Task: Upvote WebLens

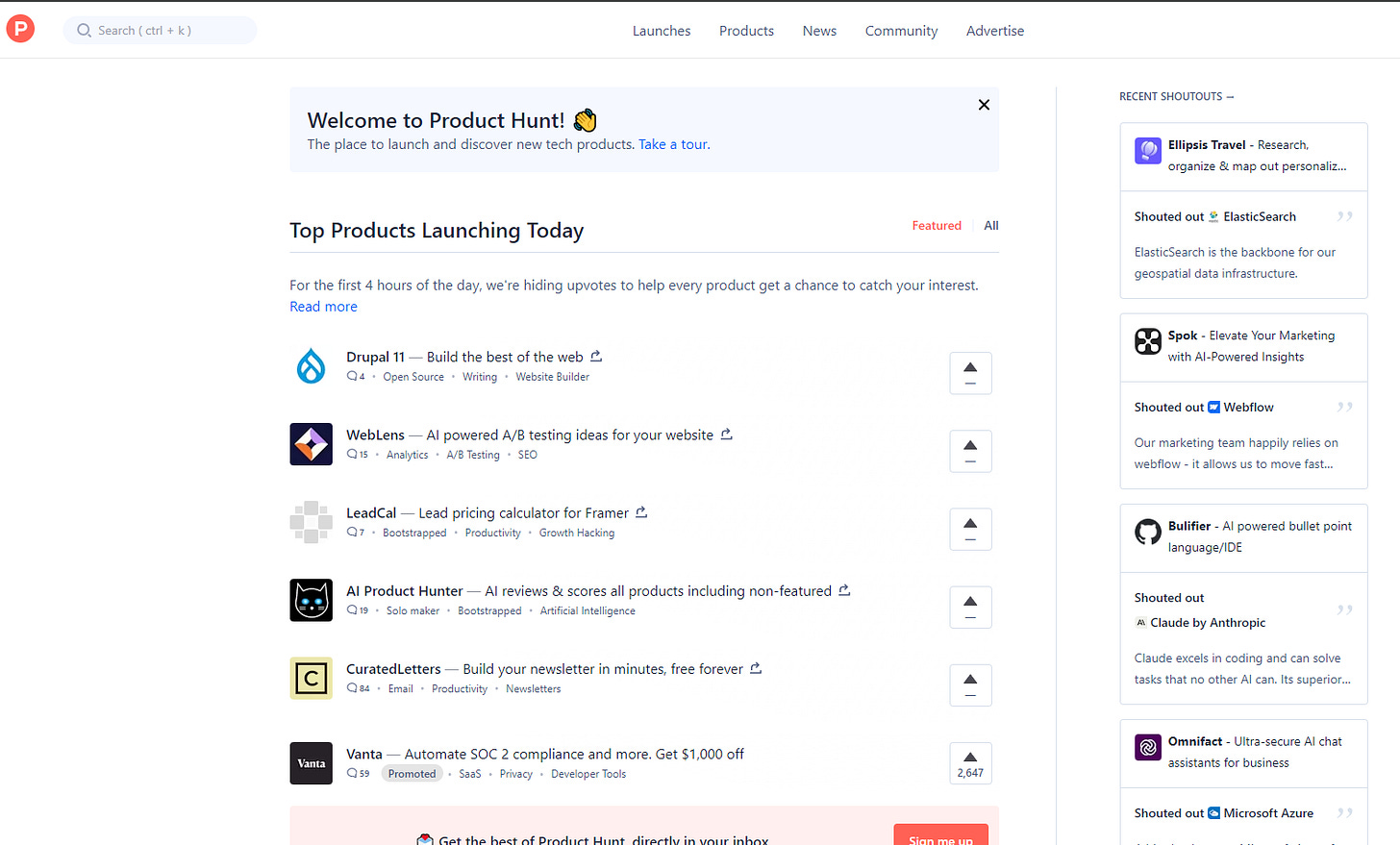Action: coord(970,451)
